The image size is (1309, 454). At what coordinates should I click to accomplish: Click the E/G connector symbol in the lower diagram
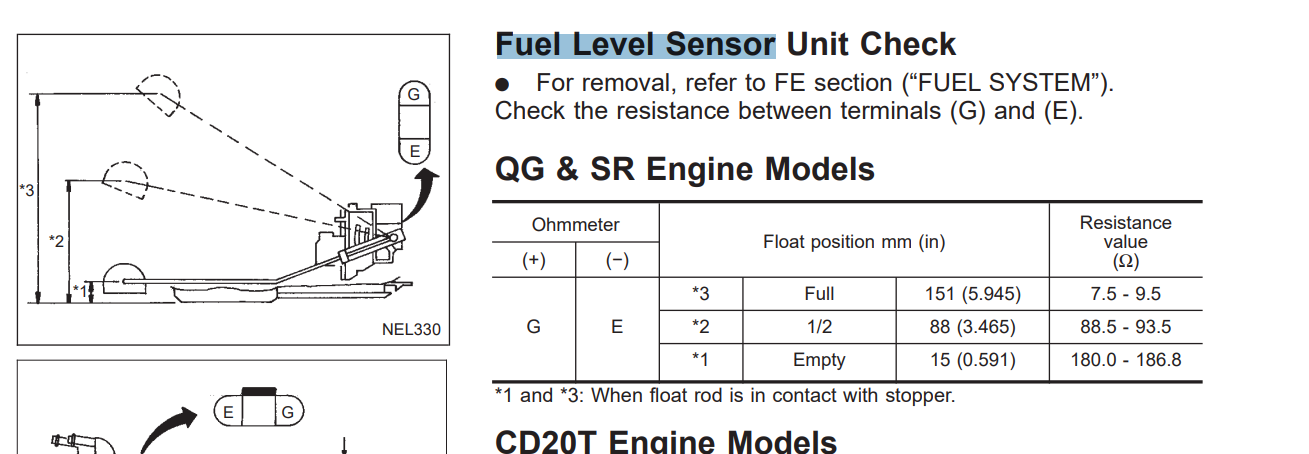tap(258, 411)
